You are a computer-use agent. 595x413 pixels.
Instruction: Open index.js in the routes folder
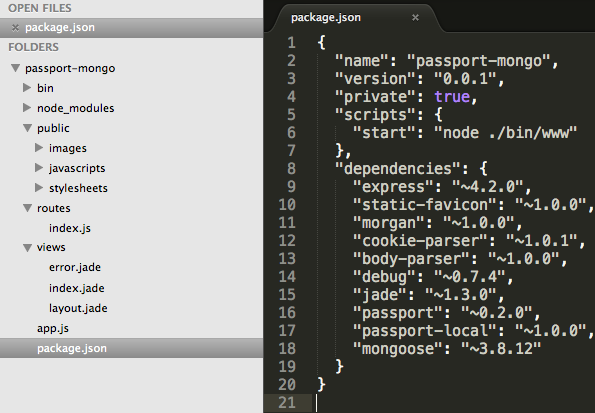[70, 228]
